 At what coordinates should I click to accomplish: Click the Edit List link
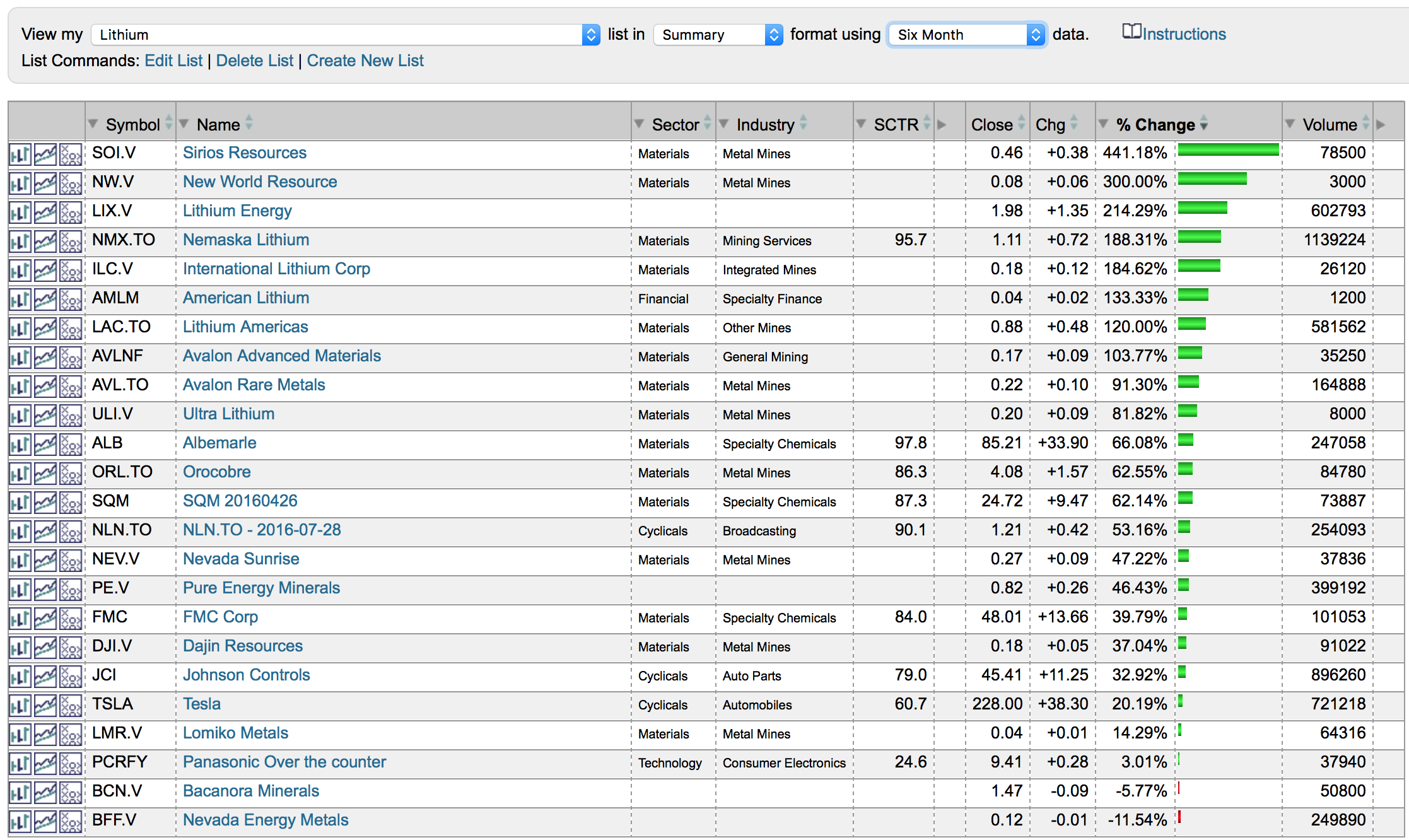point(173,61)
